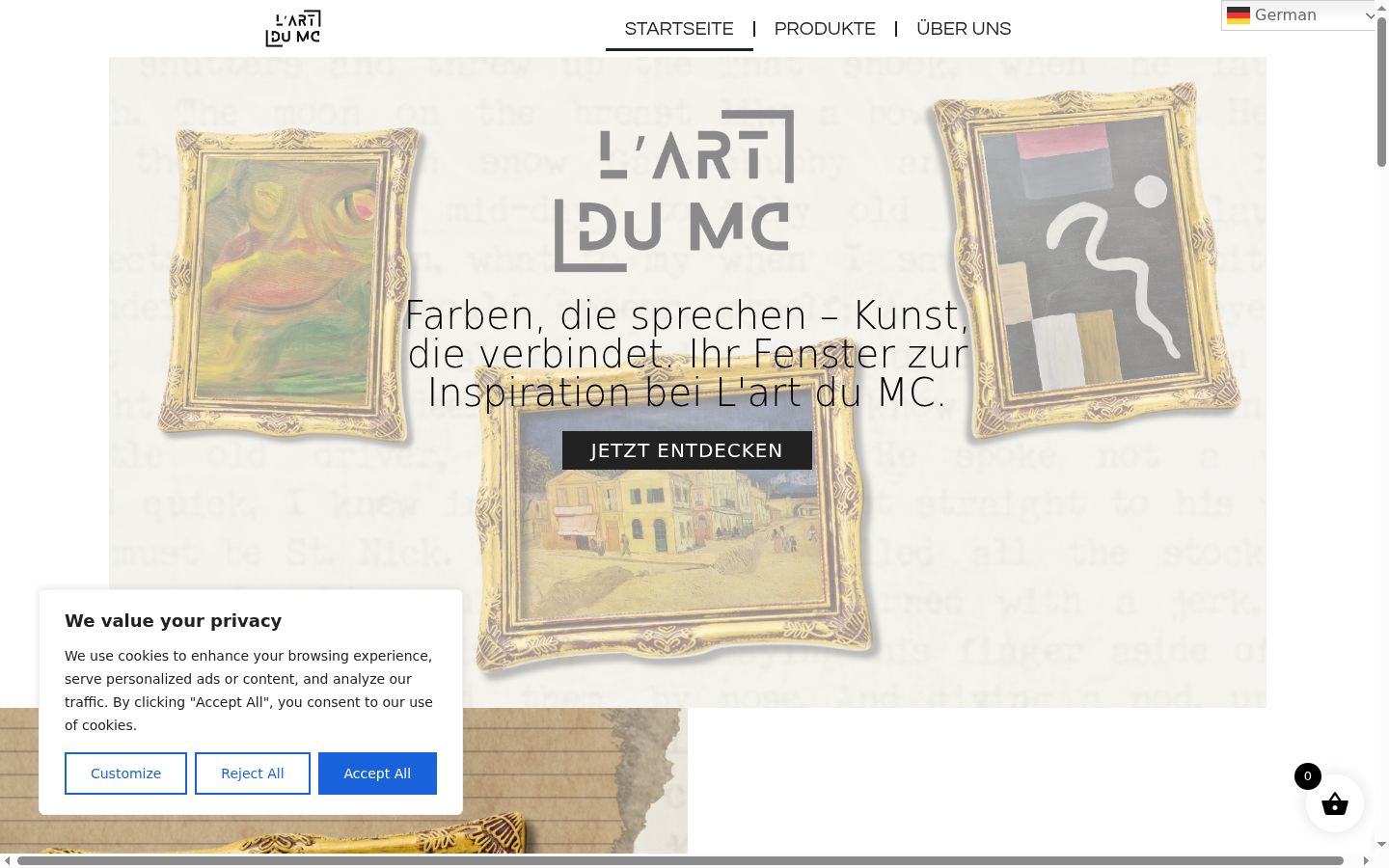Click the German flag icon

coord(1239,15)
